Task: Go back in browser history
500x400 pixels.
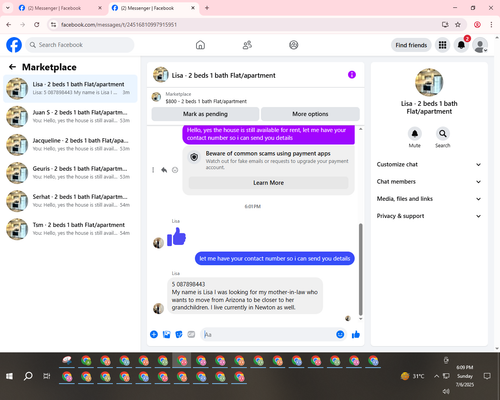Action: coord(9,25)
